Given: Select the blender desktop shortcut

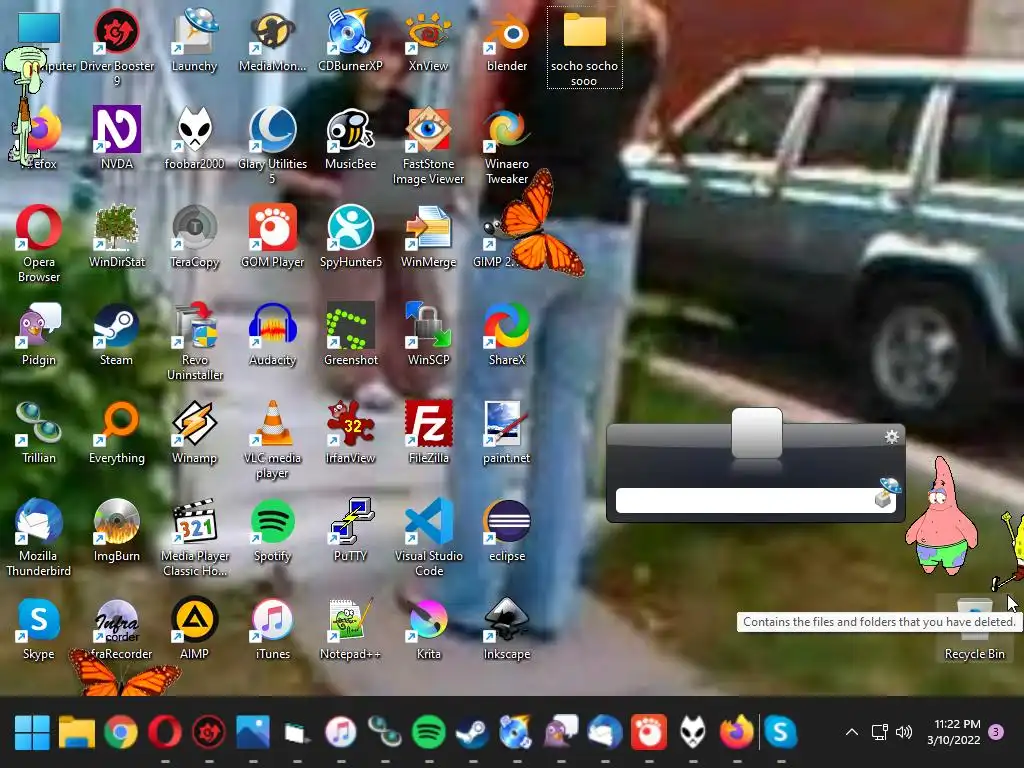Looking at the screenshot, I should (507, 40).
